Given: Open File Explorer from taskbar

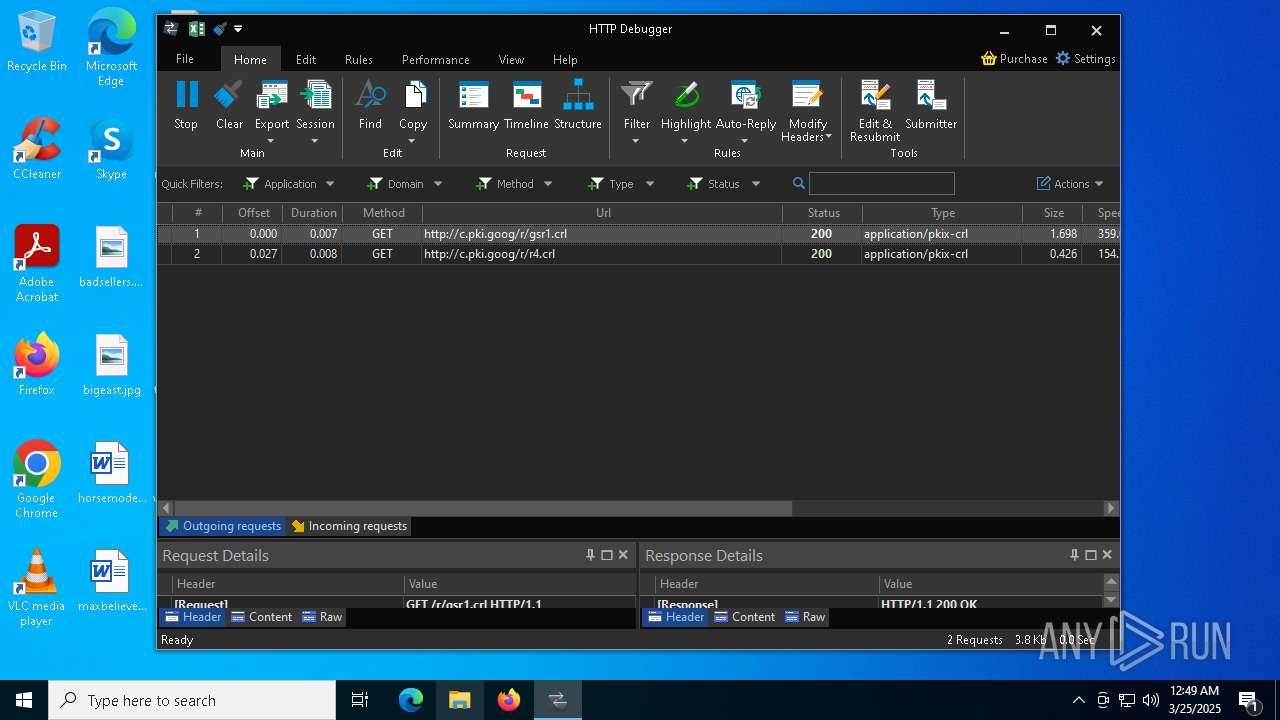Looking at the screenshot, I should click(460, 700).
